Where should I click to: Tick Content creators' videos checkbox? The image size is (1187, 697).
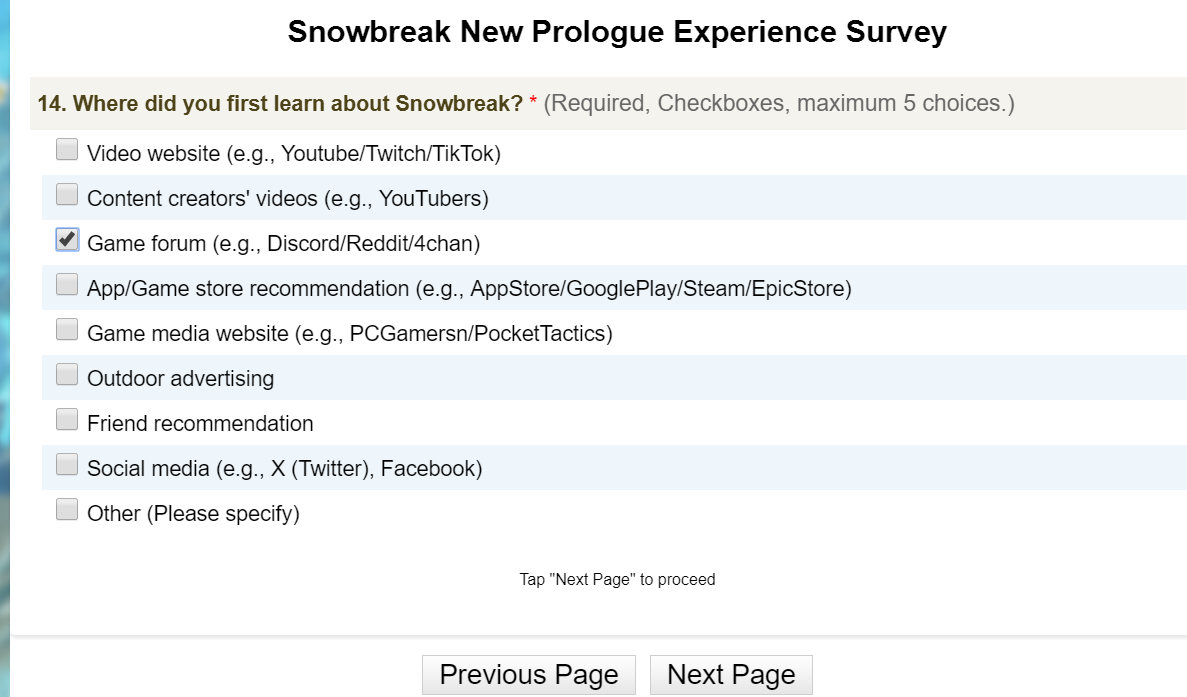67,194
